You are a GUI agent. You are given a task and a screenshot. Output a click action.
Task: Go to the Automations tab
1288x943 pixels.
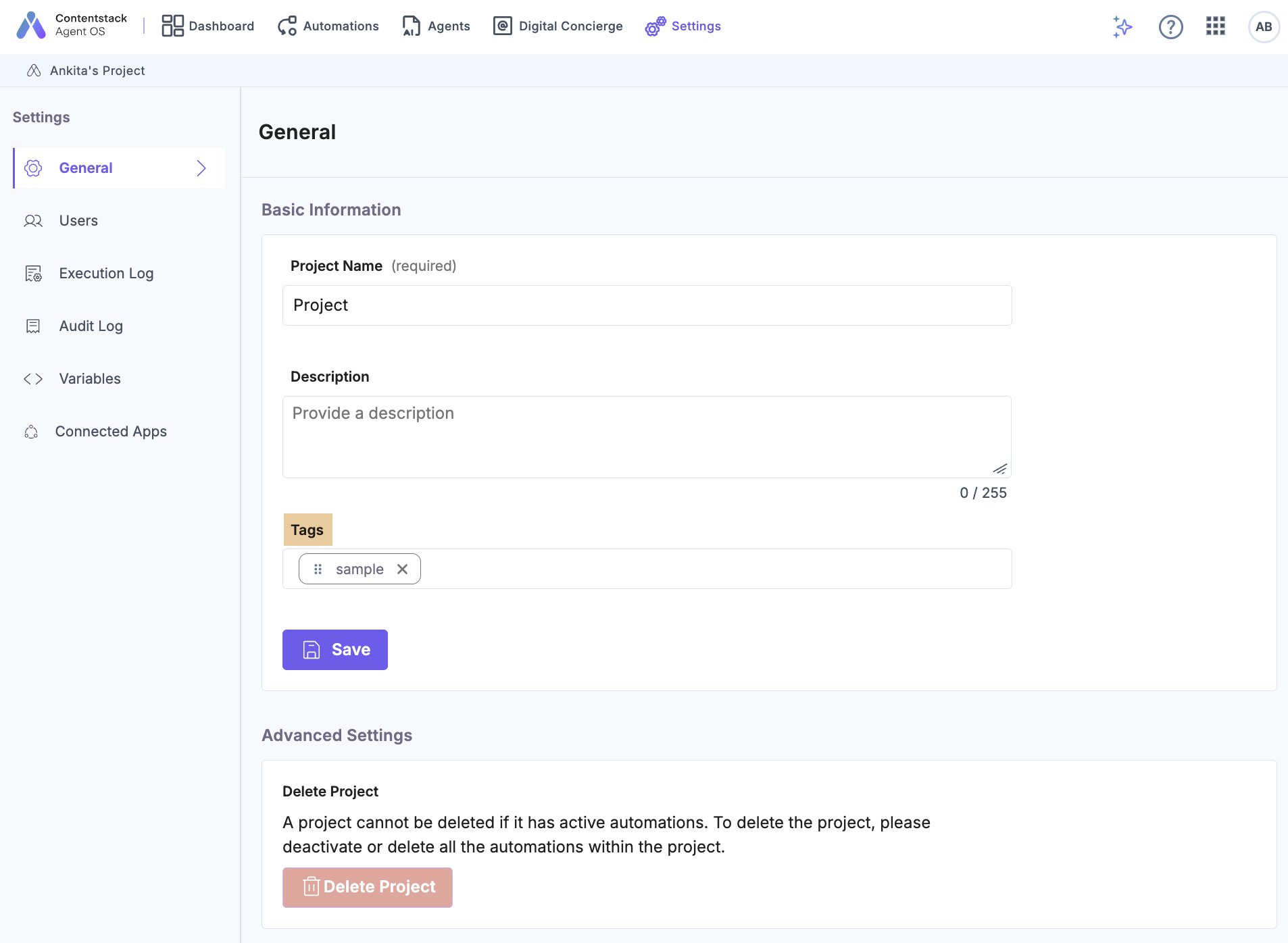(328, 26)
